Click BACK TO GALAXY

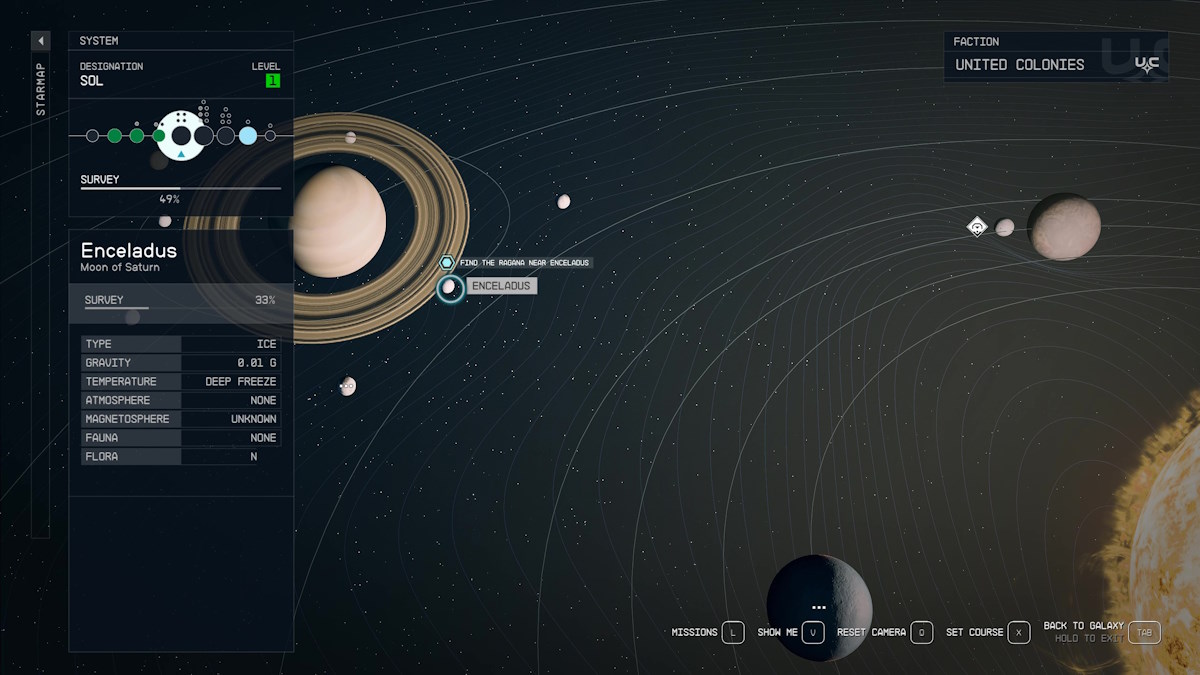(1082, 625)
